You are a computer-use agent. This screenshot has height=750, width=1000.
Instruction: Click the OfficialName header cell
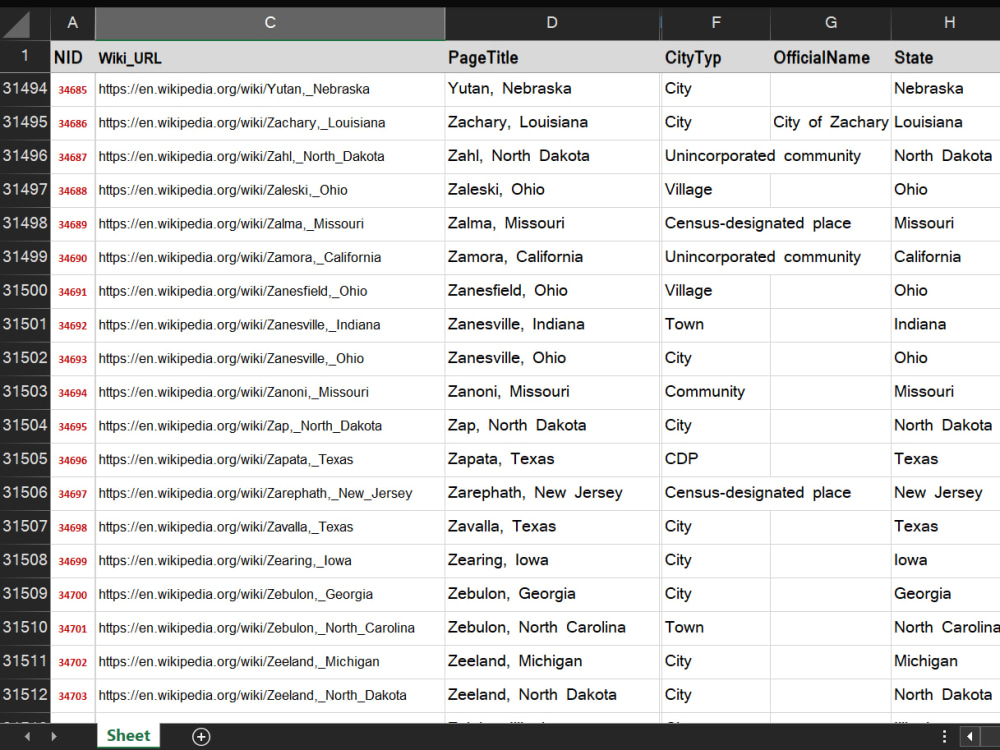pos(830,57)
